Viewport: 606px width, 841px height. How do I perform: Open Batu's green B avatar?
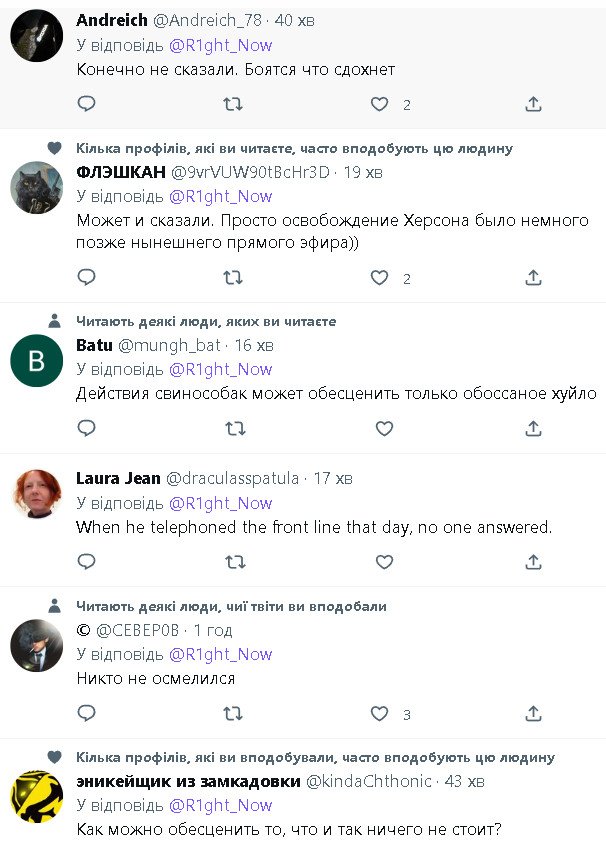tap(36, 360)
